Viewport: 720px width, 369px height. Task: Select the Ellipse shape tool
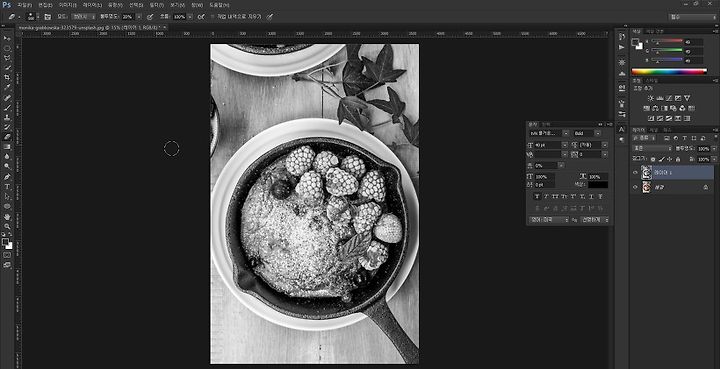click(7, 207)
